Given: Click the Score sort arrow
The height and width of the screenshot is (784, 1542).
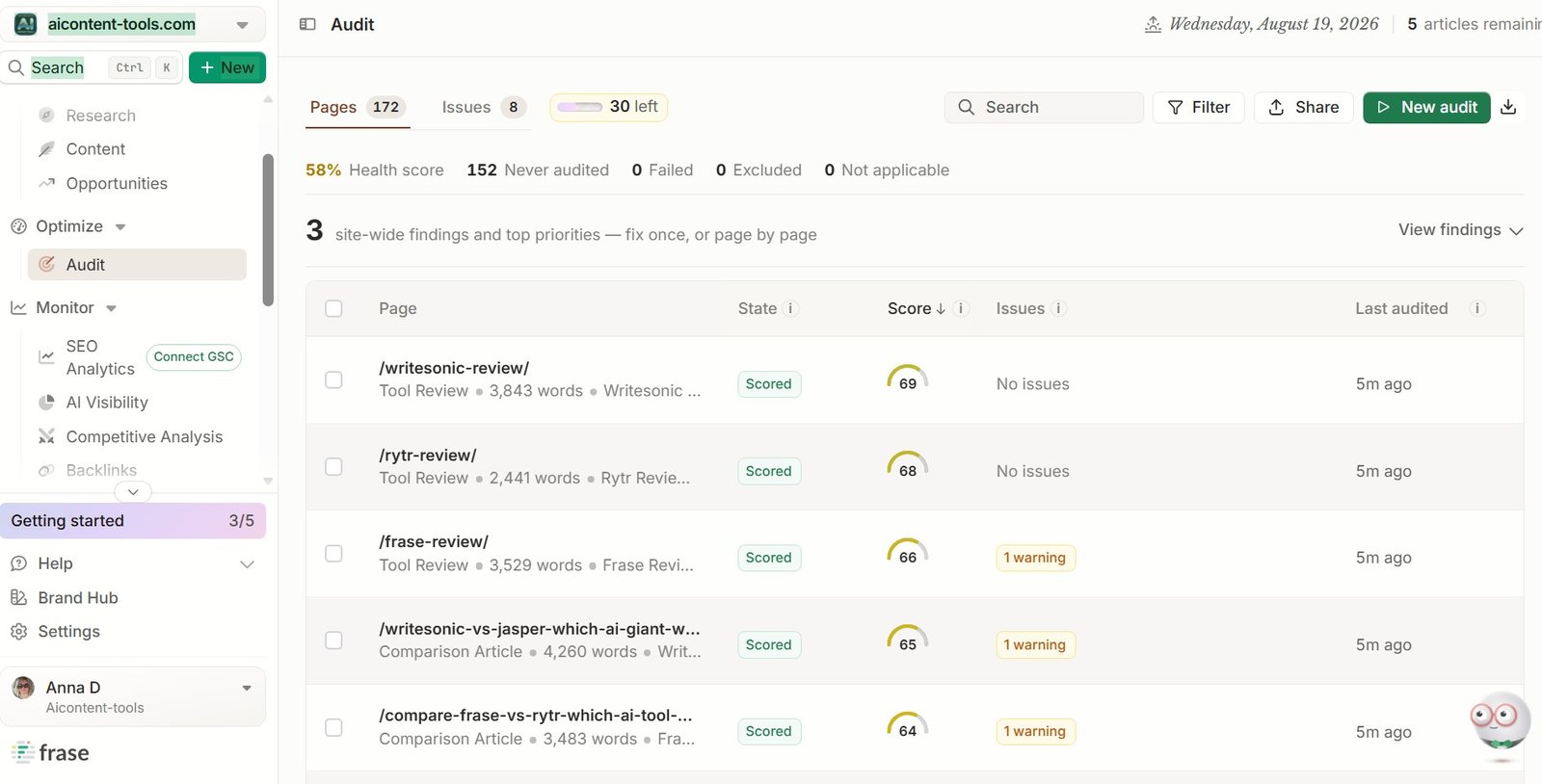Looking at the screenshot, I should pyautogui.click(x=941, y=308).
